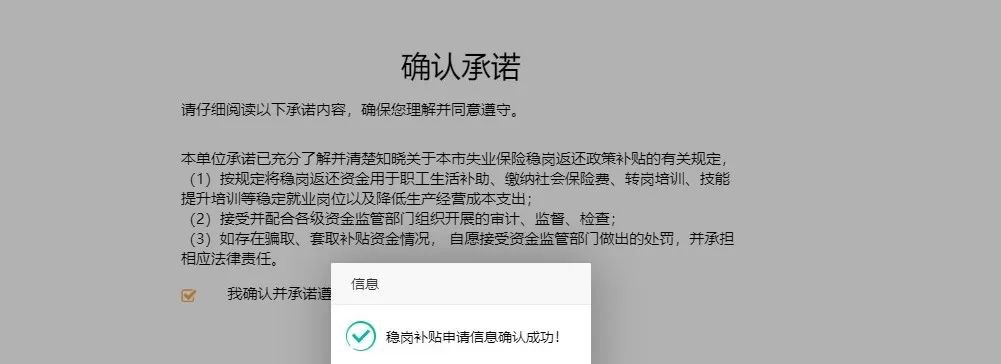The width and height of the screenshot is (1001, 364).
Task: Click the 信息 dialog title
Action: [365, 284]
